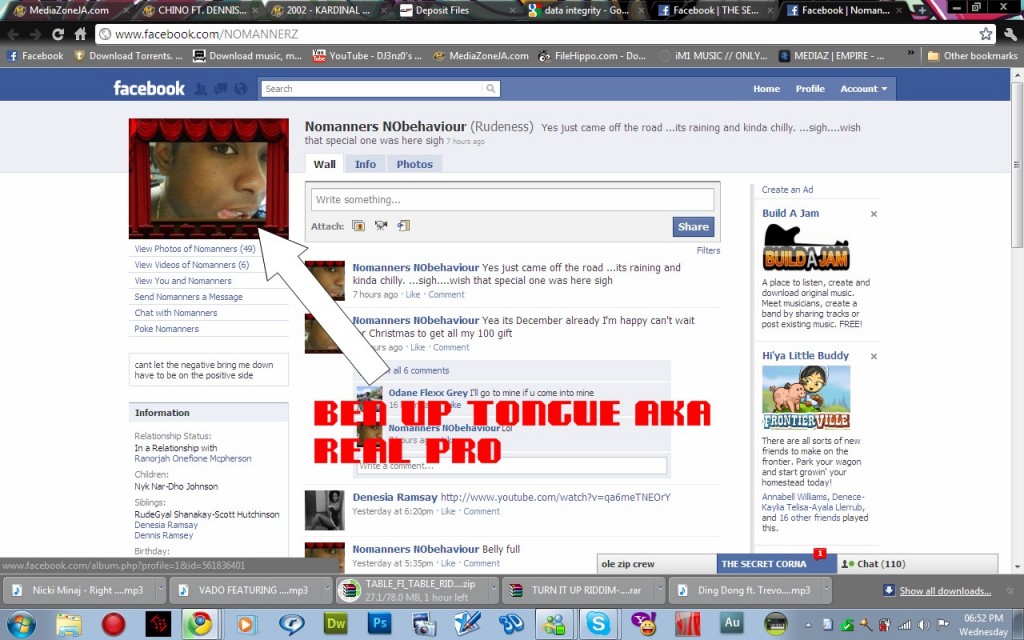The width and height of the screenshot is (1024, 640).
Task: Click the attach link icon
Action: click(403, 226)
